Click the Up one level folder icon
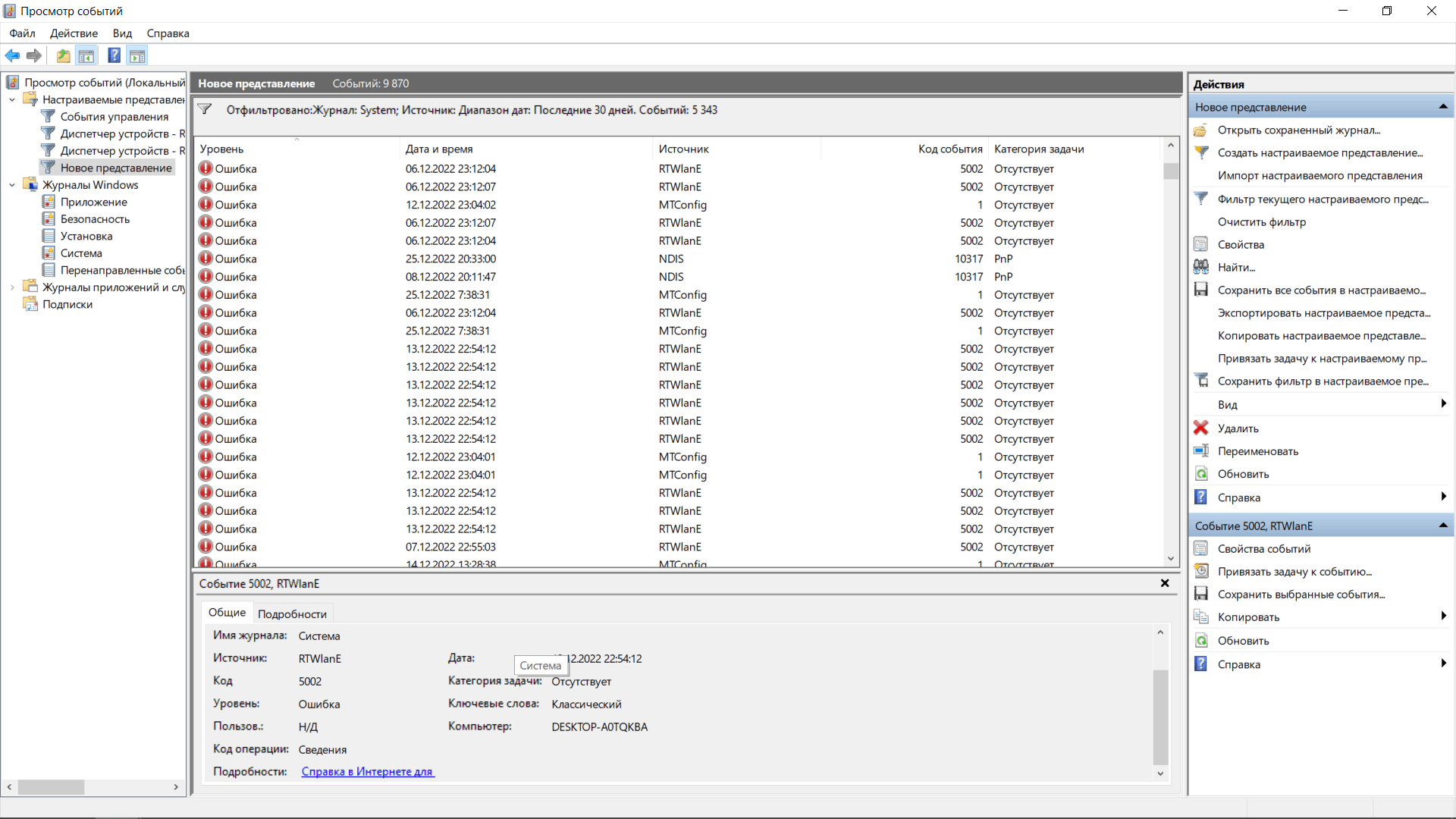Screen dimensions: 1456x819 point(63,55)
